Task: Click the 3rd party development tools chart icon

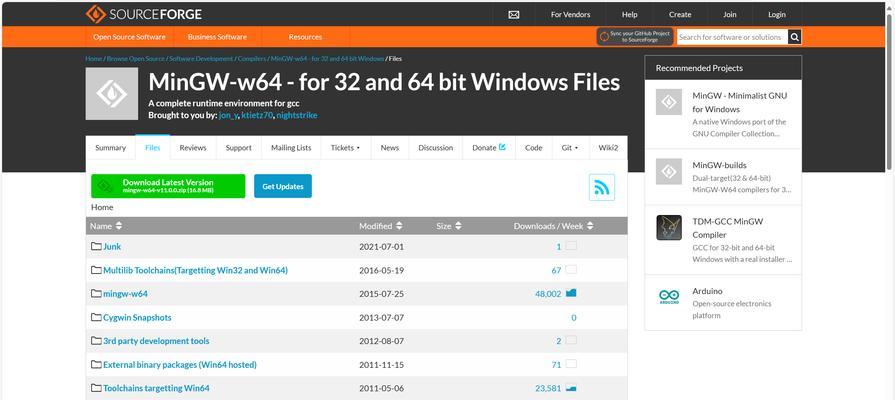Action: tap(571, 340)
